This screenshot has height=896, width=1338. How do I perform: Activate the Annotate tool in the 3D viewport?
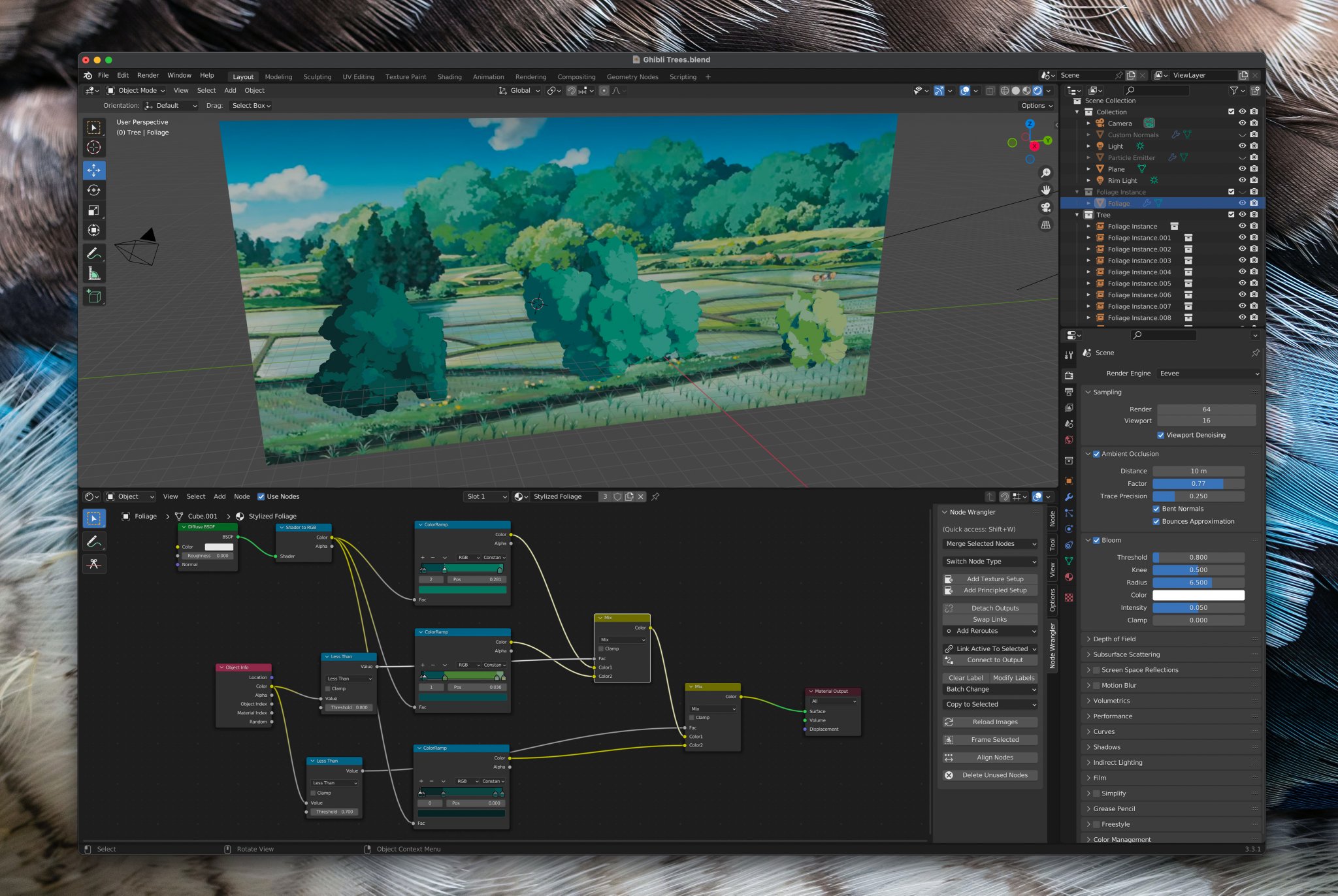pyautogui.click(x=95, y=253)
